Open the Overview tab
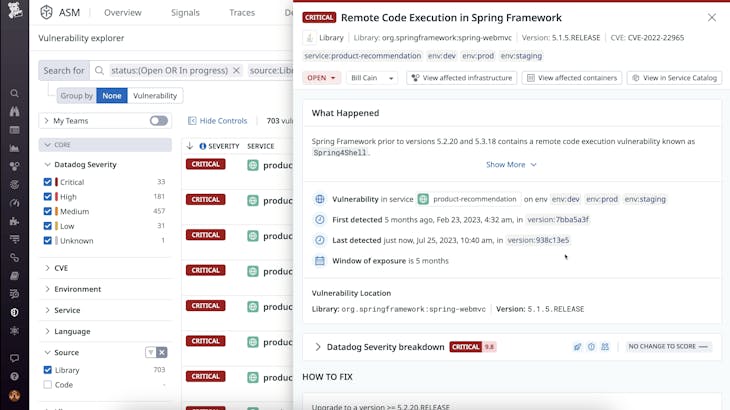The image size is (730, 410). click(122, 13)
